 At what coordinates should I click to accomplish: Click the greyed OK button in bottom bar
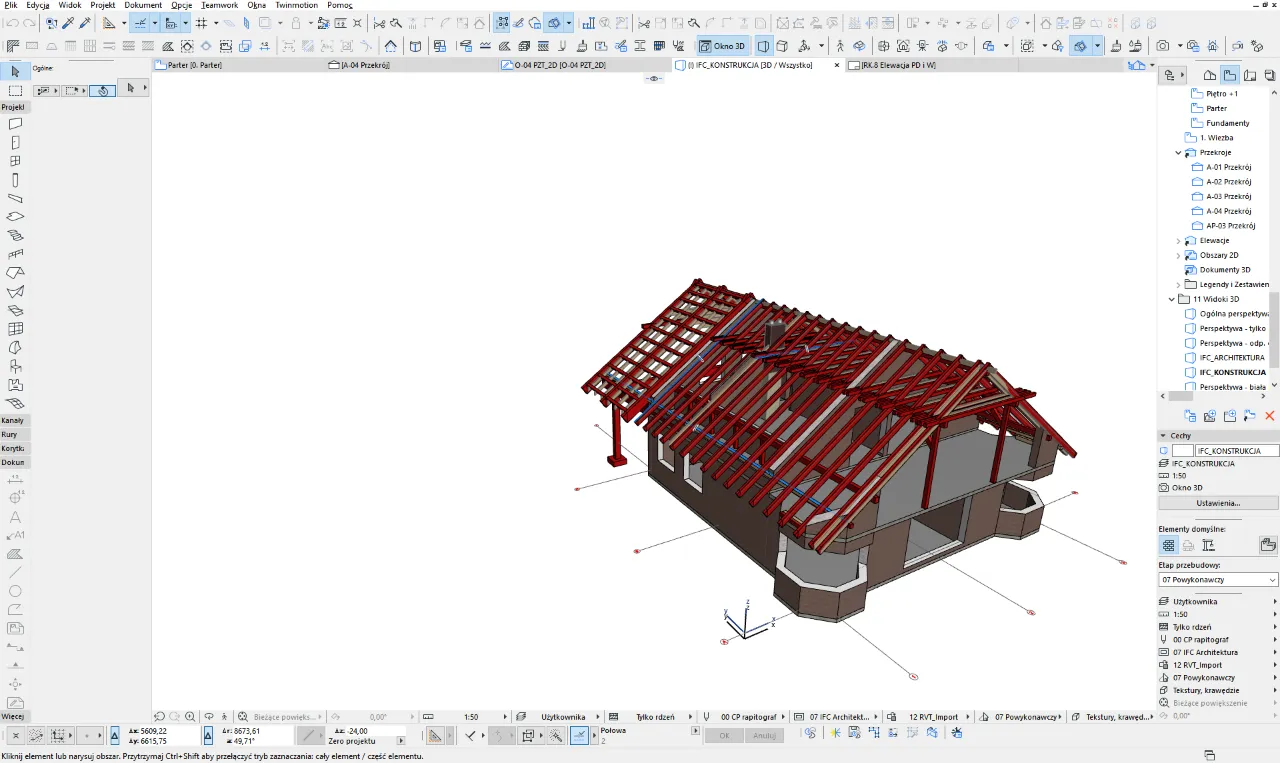pos(724,735)
